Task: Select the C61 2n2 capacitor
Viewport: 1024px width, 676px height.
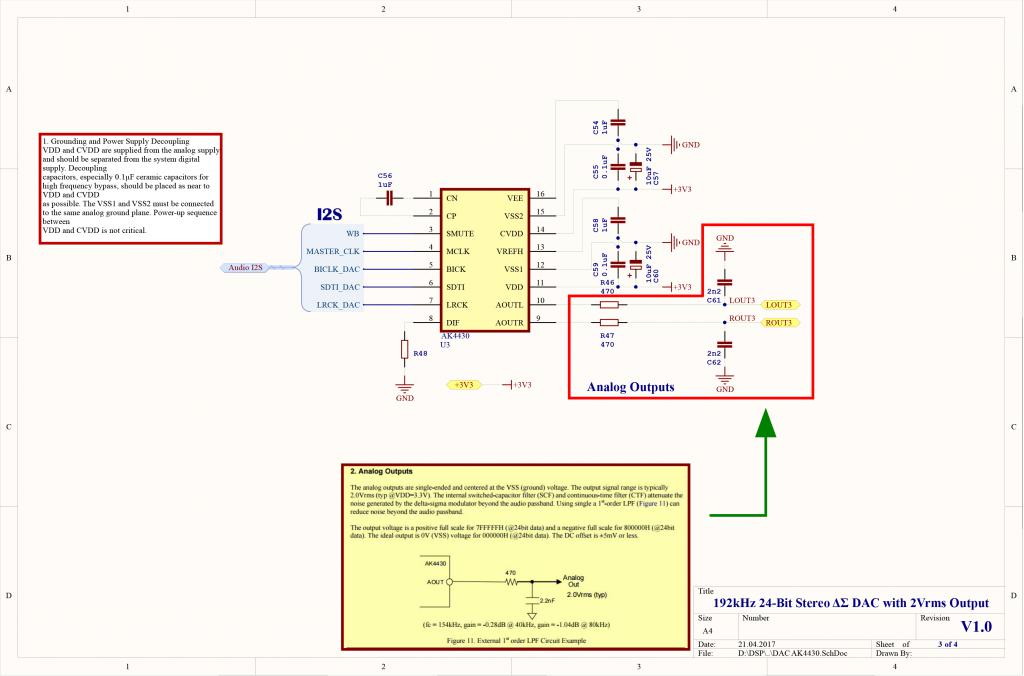Action: coord(725,283)
